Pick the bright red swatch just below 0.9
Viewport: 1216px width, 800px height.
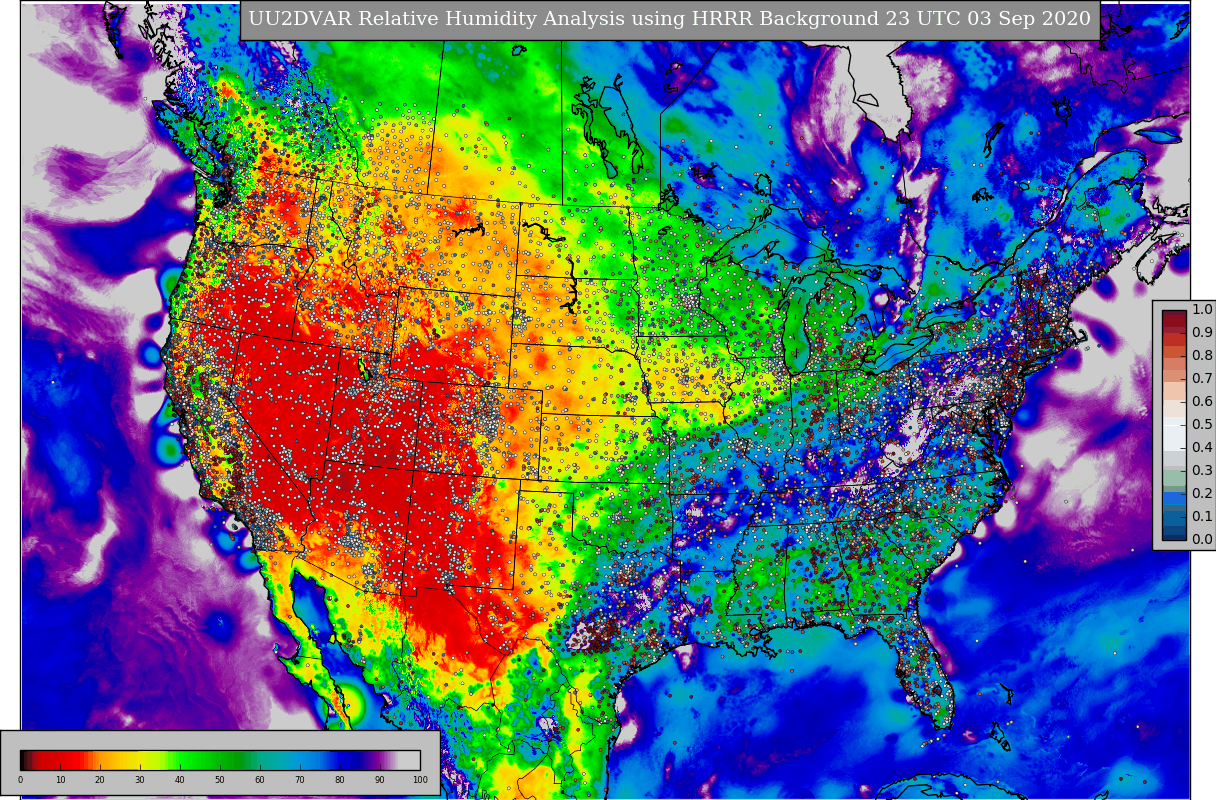click(1174, 340)
